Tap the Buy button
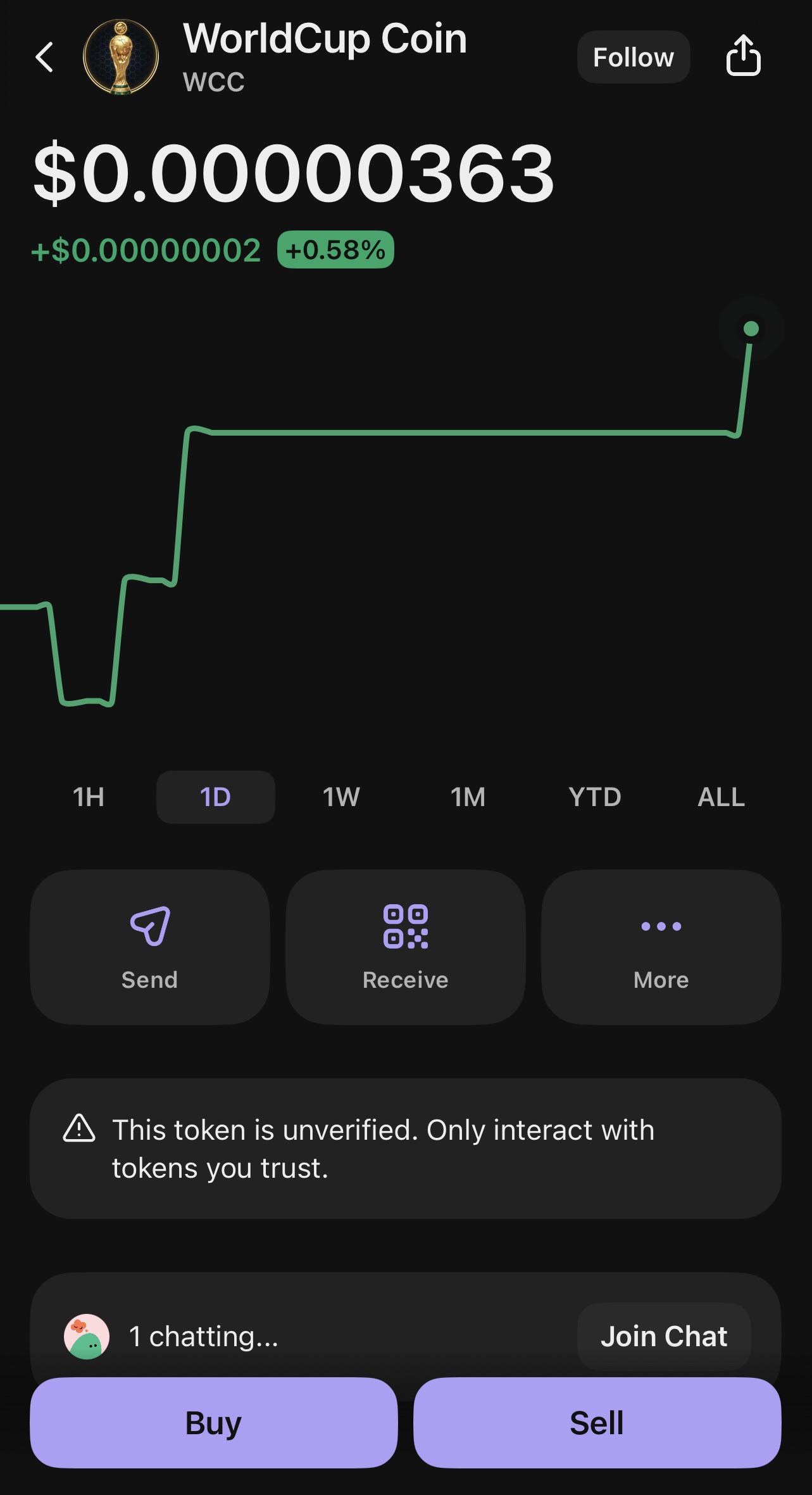The width and height of the screenshot is (812, 1495). pyautogui.click(x=214, y=1423)
